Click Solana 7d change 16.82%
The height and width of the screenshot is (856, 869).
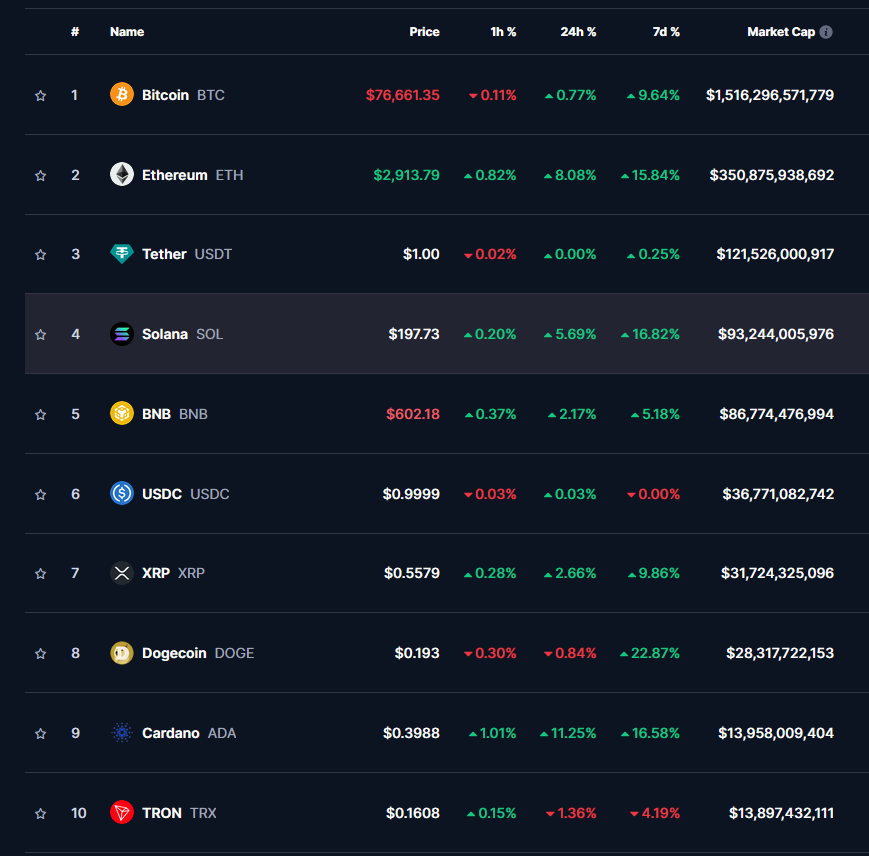pos(650,334)
